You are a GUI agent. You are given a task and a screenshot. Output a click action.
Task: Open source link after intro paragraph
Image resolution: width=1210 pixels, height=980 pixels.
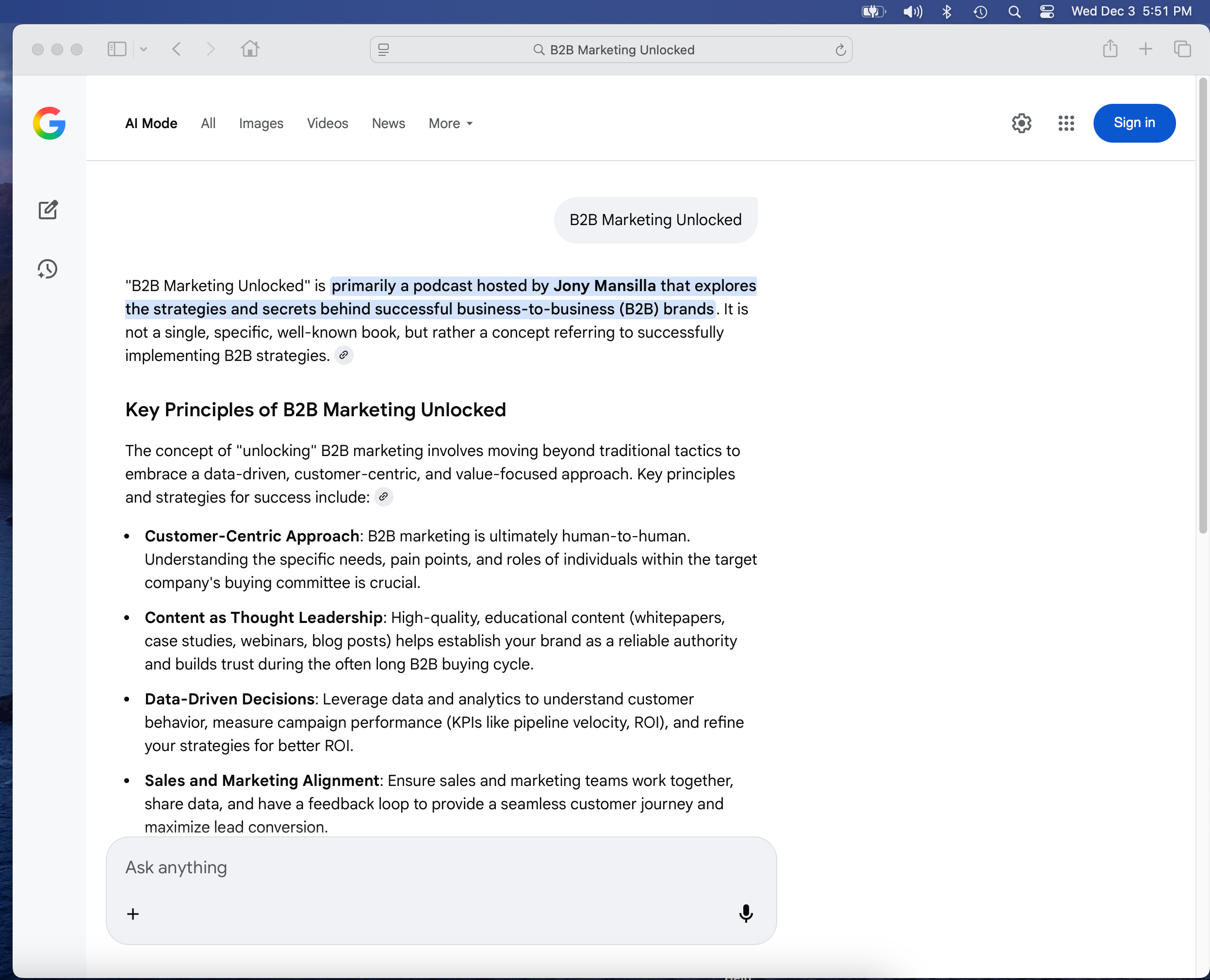click(343, 356)
